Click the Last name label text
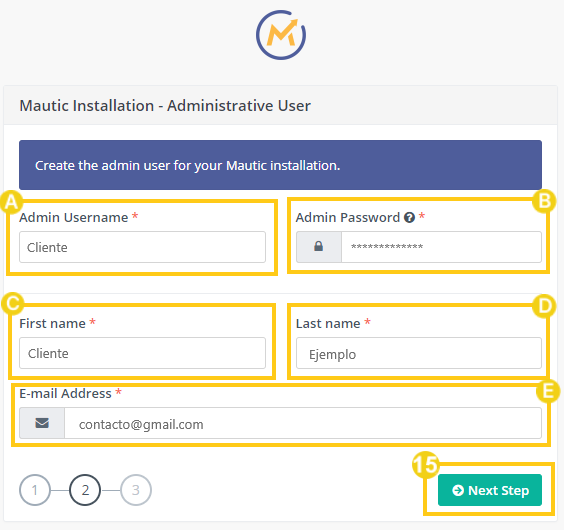This screenshot has height=530, width=564. point(328,323)
